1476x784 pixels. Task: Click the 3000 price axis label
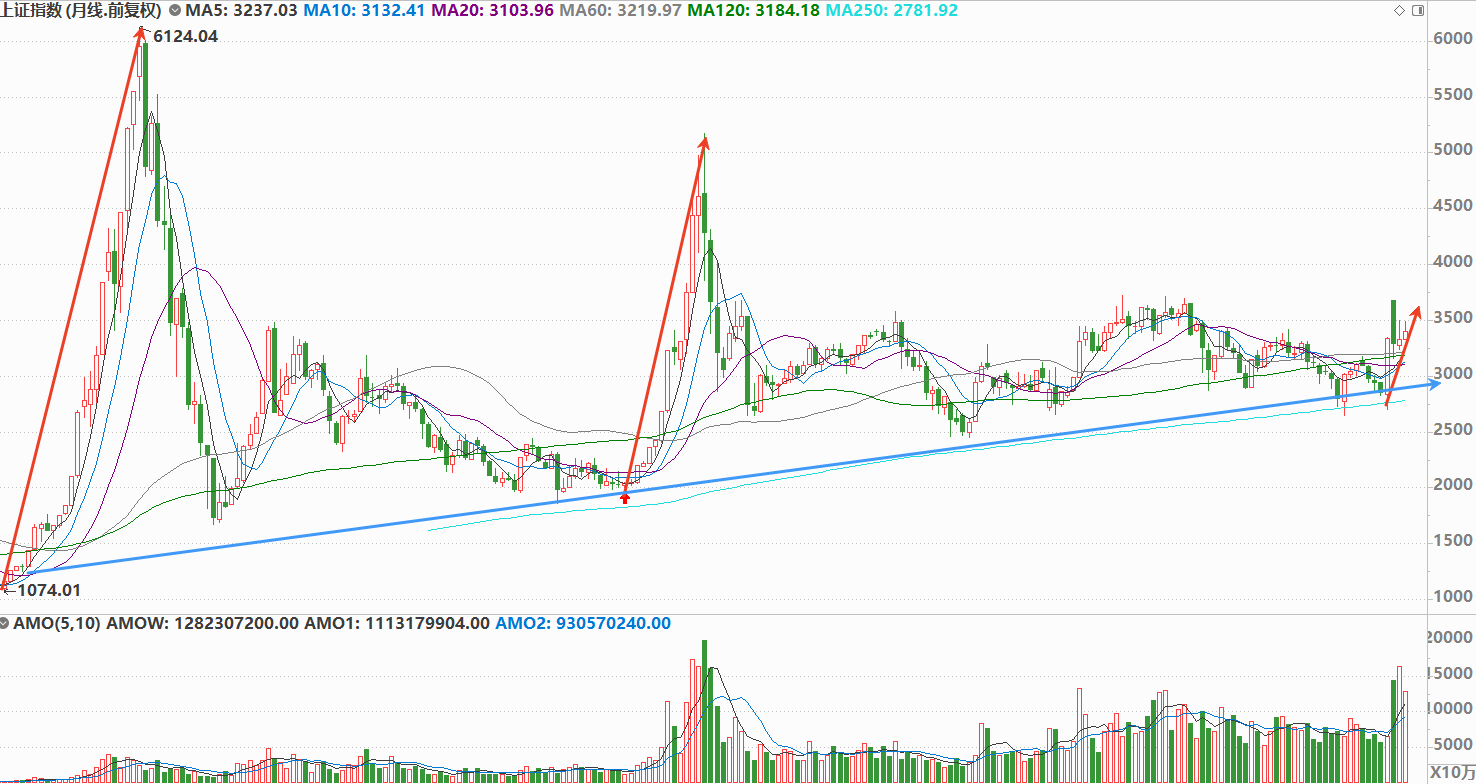[x=1452, y=374]
